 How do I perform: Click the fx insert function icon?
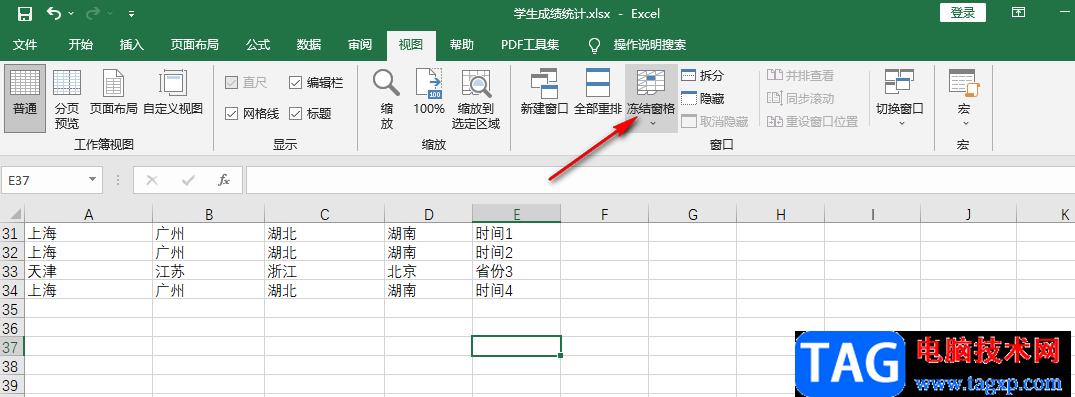(224, 180)
